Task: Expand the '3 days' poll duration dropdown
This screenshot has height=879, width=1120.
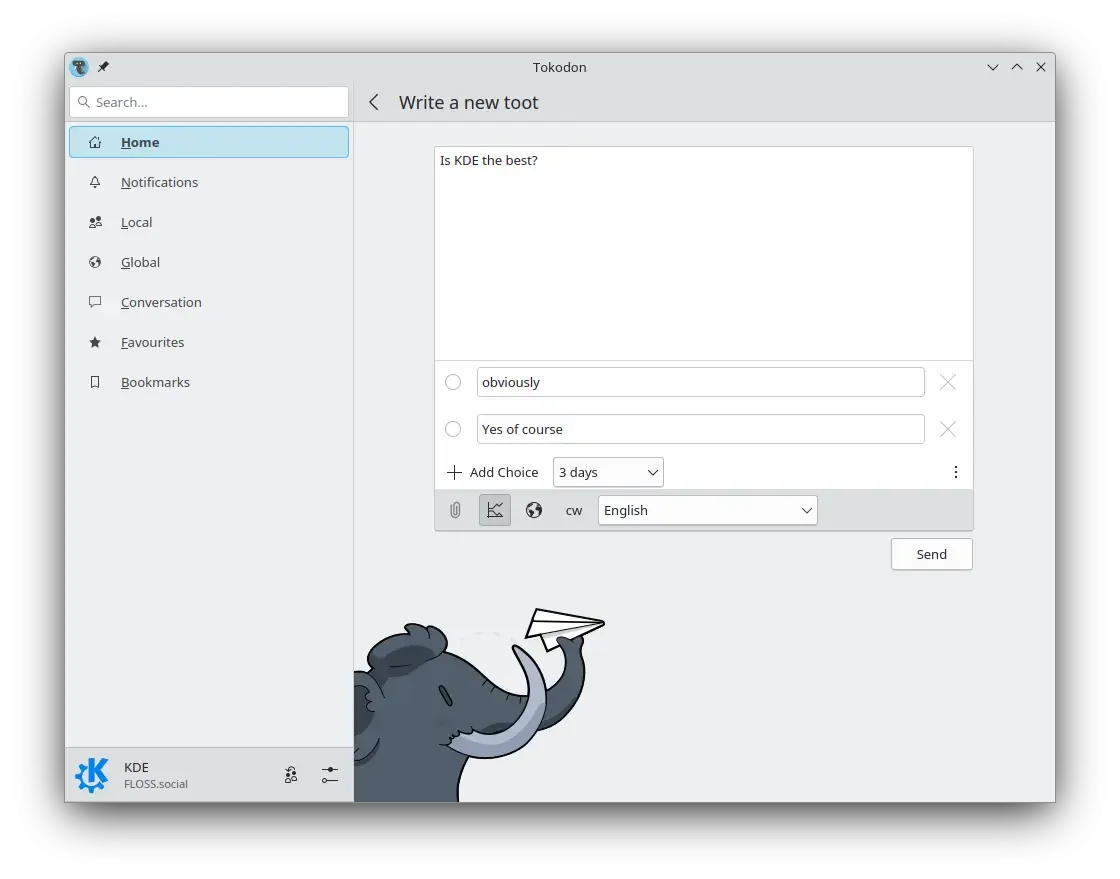Action: 608,472
